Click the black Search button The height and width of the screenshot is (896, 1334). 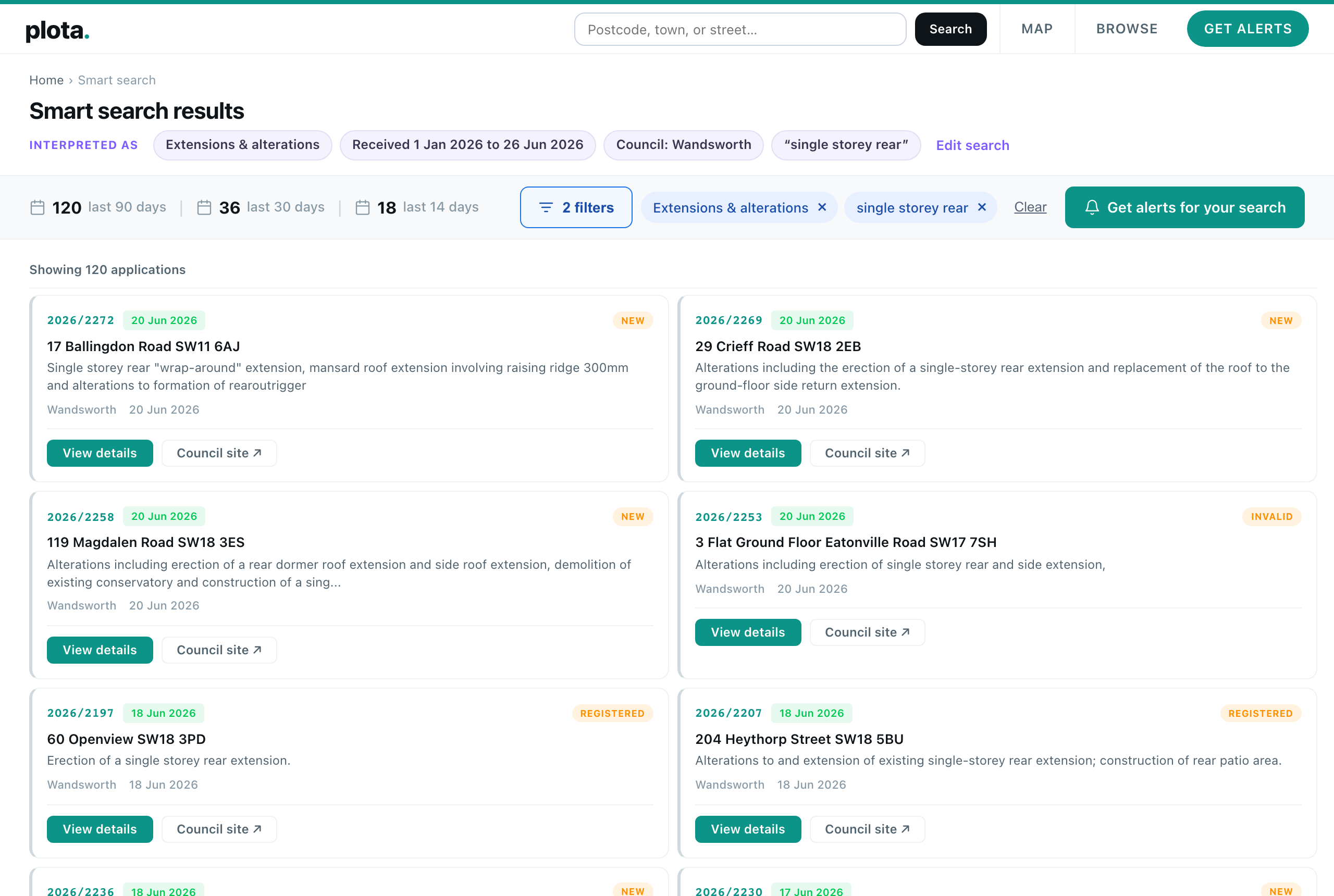pyautogui.click(x=950, y=29)
